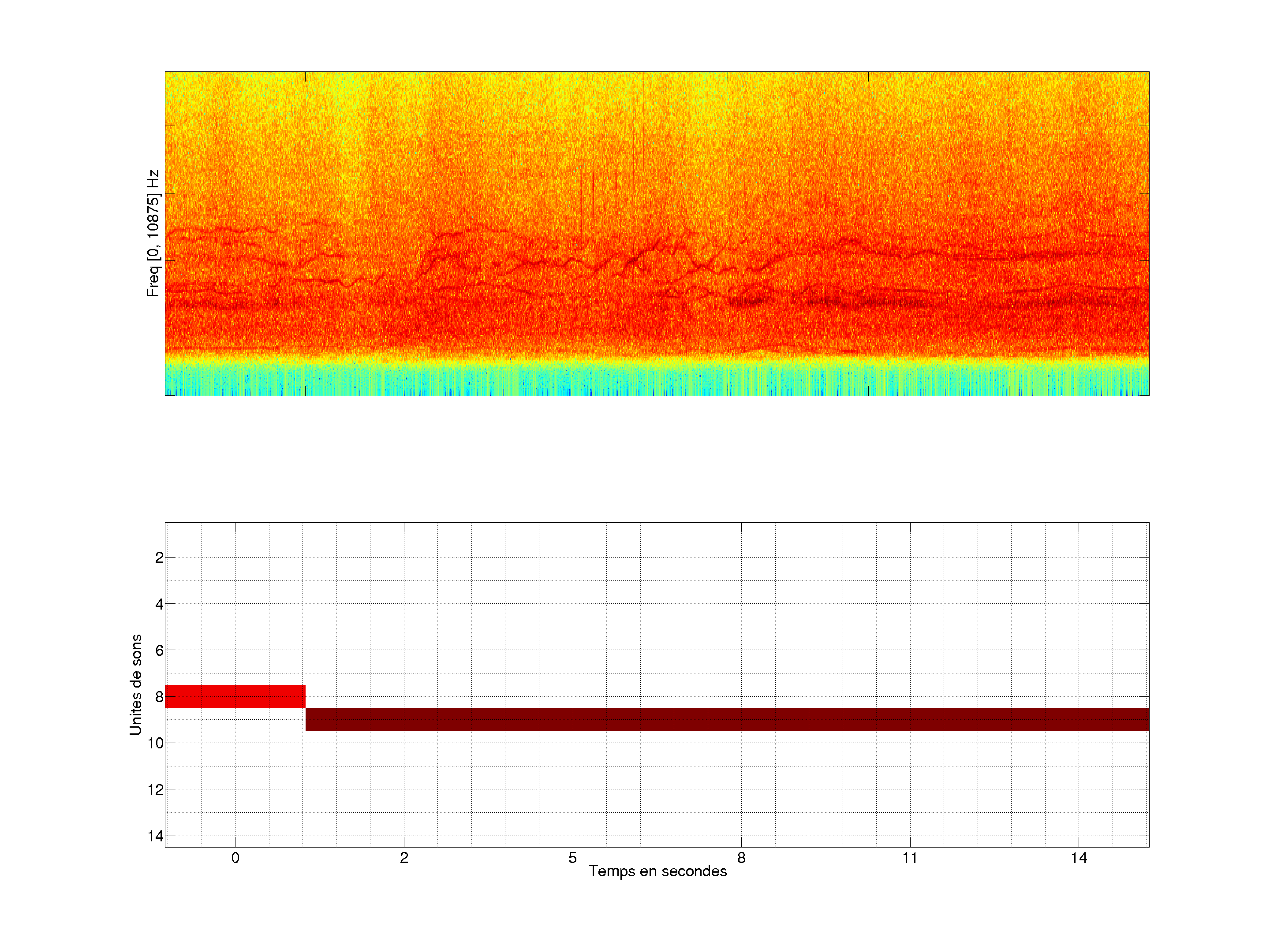Click x-axis tick label 14 in lower plot
Image resolution: width=1270 pixels, height=952 pixels.
(x=1079, y=858)
